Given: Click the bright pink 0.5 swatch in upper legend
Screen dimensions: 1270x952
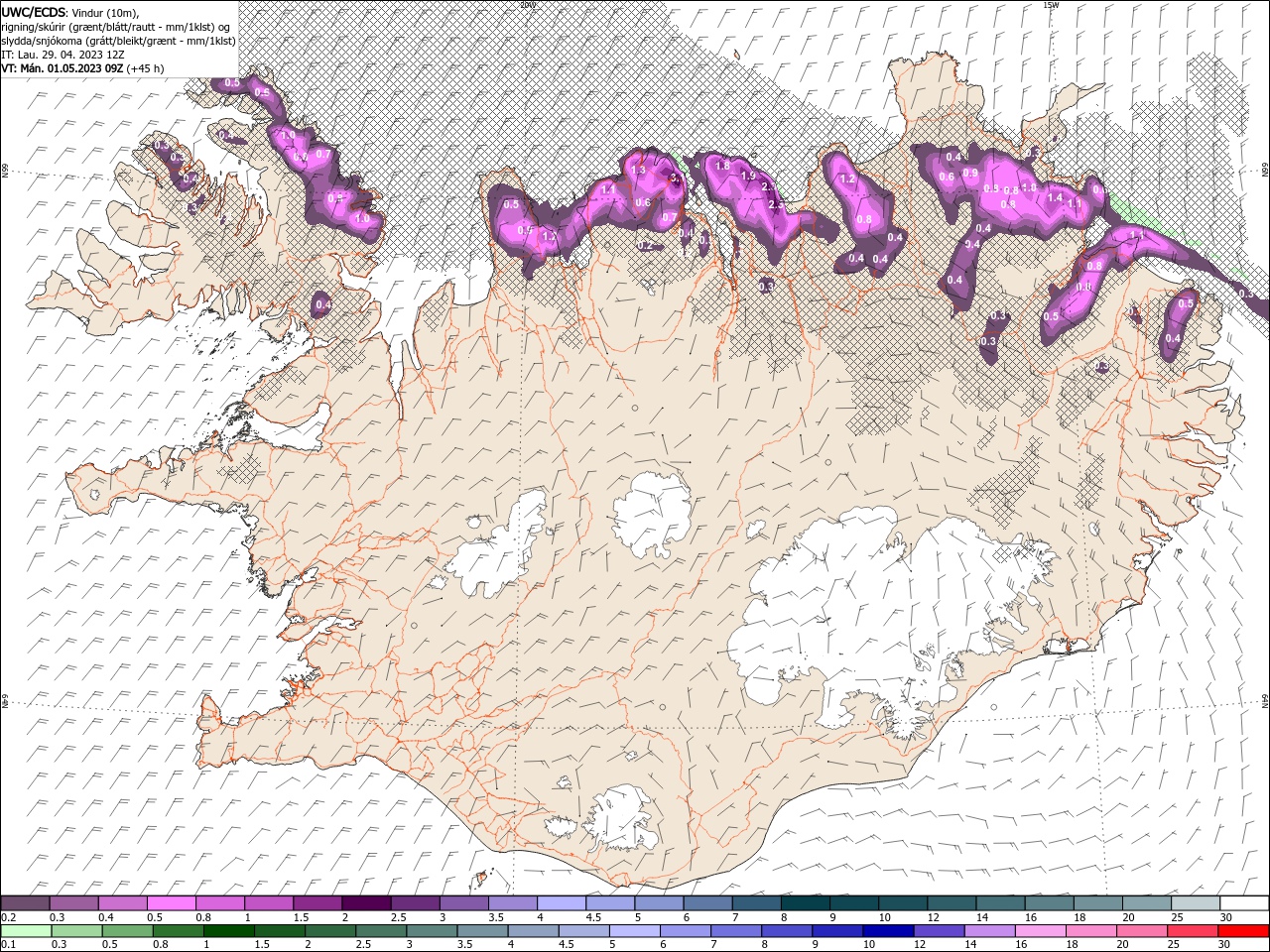Looking at the screenshot, I should [x=171, y=903].
